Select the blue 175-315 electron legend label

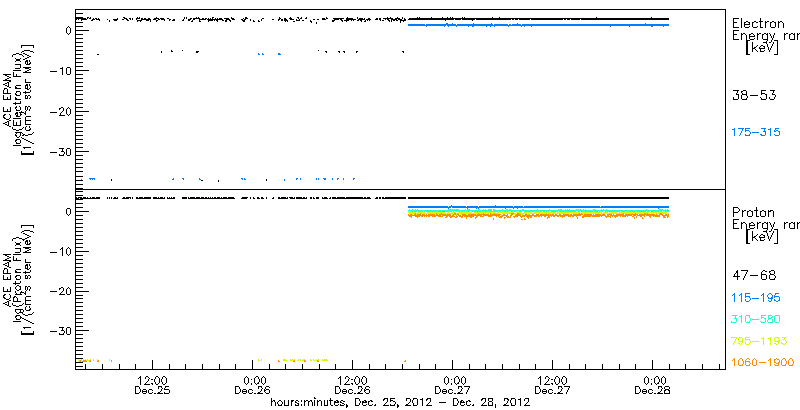pyautogui.click(x=756, y=133)
